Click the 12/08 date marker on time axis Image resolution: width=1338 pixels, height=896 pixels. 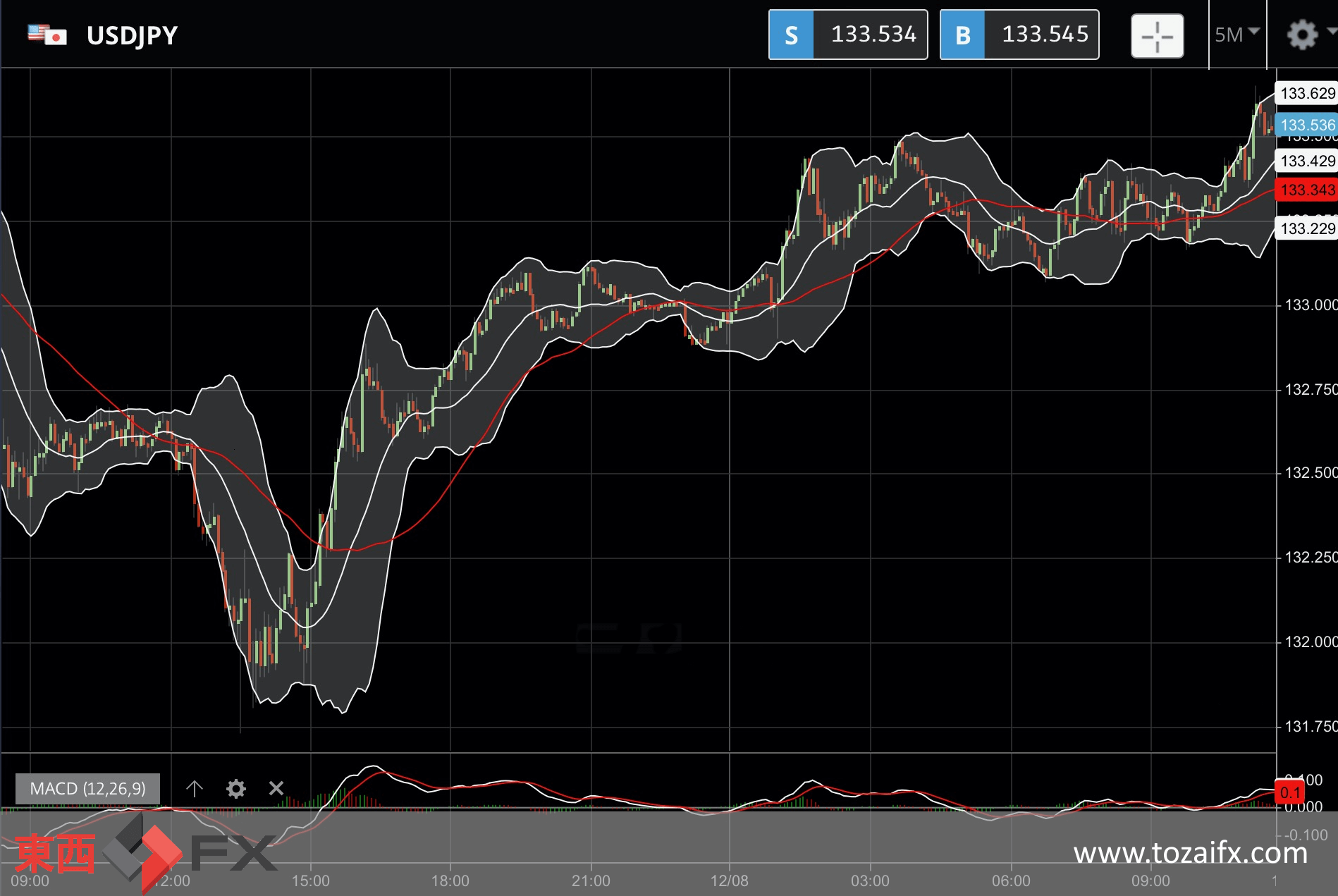(x=730, y=880)
